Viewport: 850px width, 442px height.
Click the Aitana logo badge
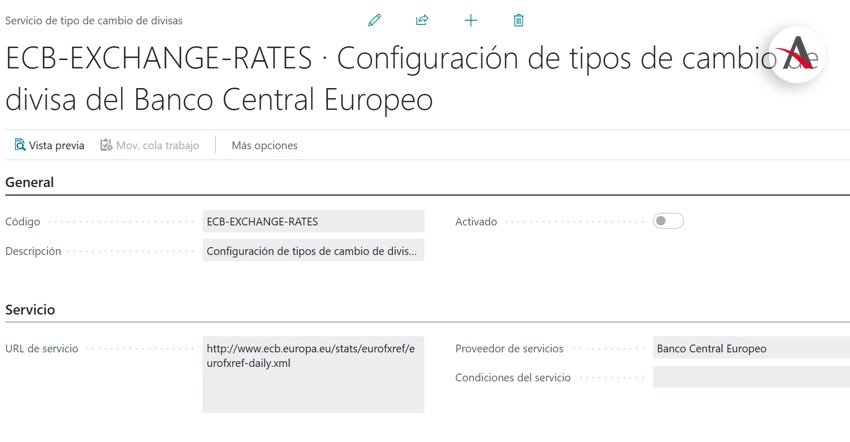(x=797, y=55)
